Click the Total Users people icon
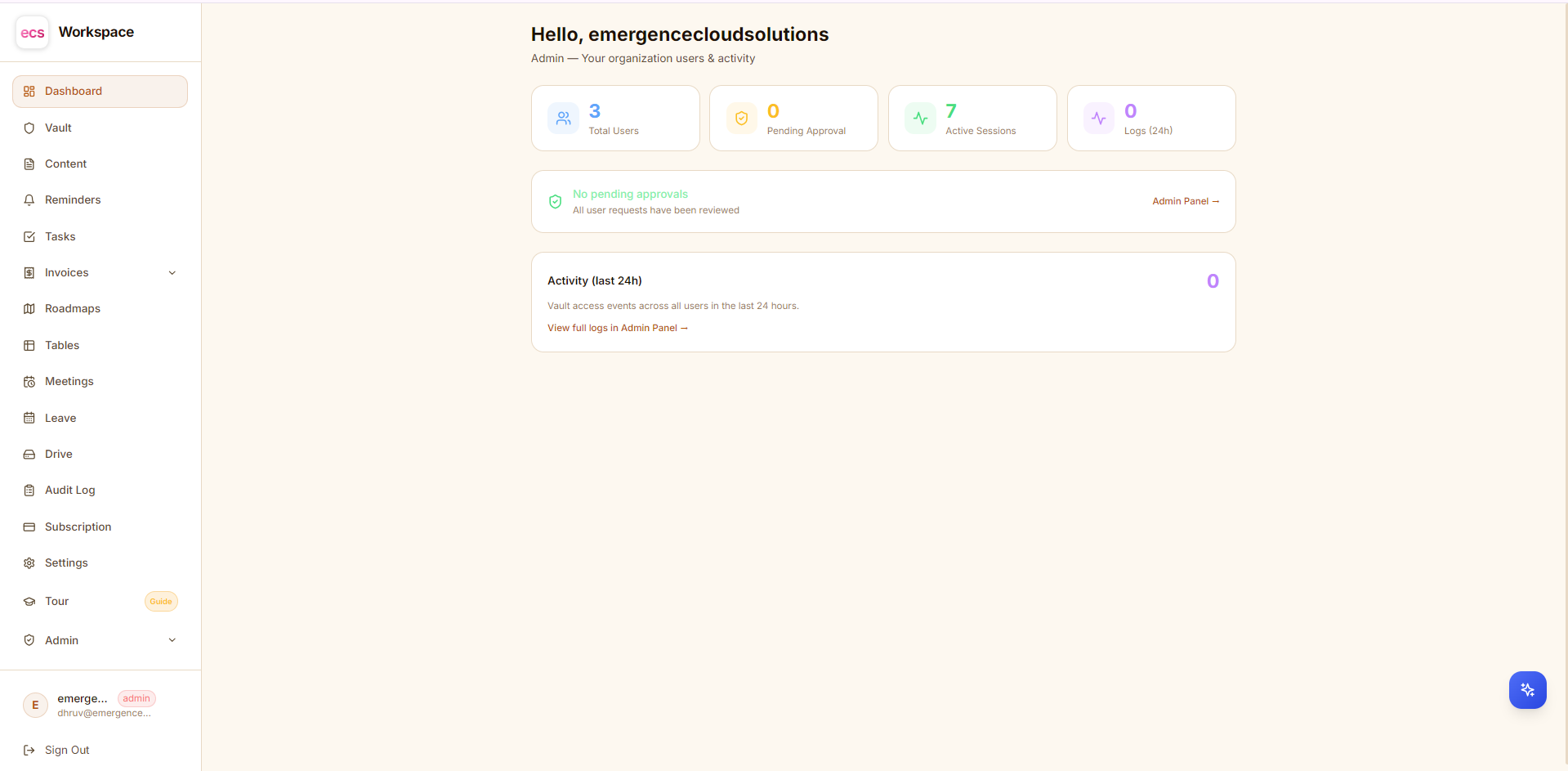The image size is (1568, 771). click(564, 119)
